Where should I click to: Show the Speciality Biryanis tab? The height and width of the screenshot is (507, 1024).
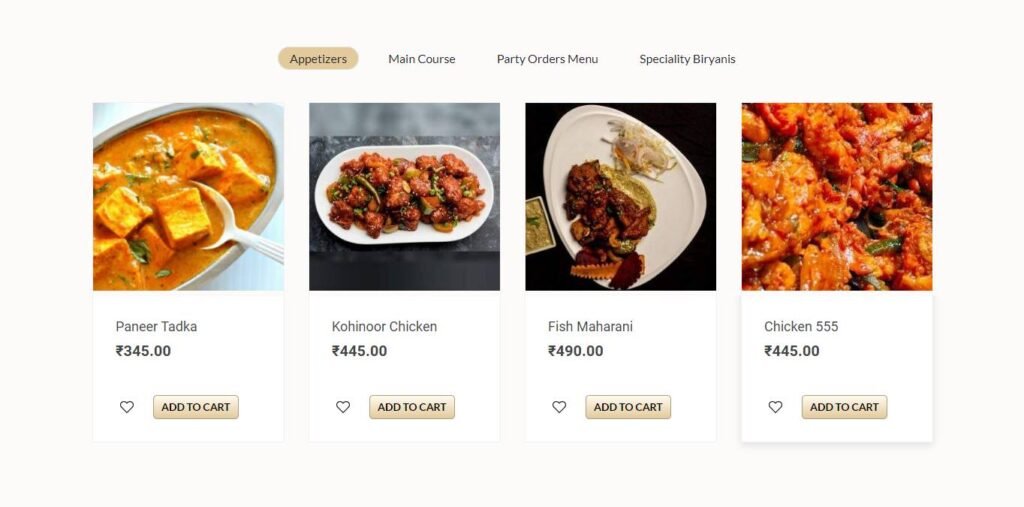[x=687, y=59]
